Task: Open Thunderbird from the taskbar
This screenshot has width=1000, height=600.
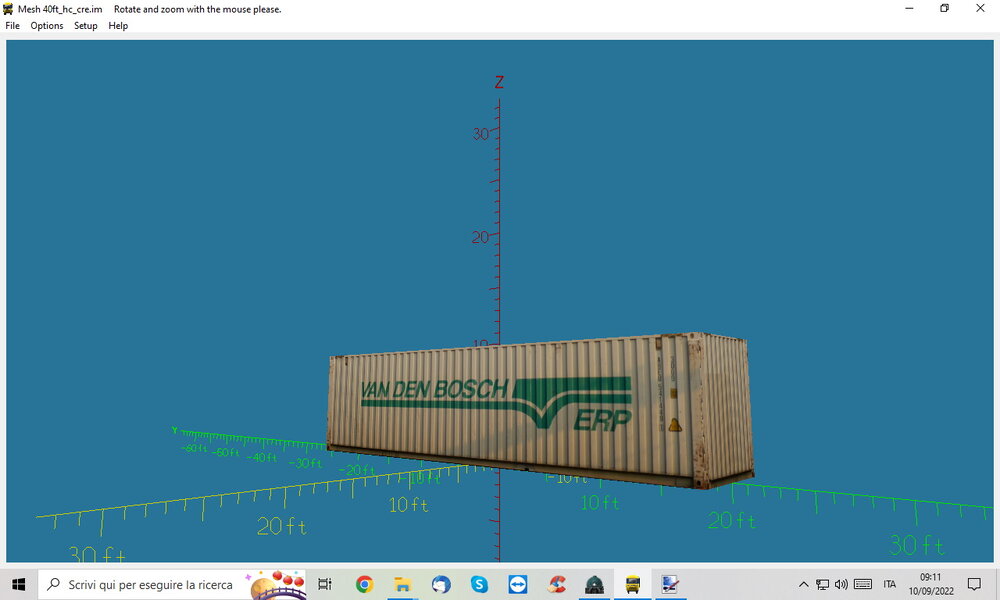Action: (x=441, y=584)
